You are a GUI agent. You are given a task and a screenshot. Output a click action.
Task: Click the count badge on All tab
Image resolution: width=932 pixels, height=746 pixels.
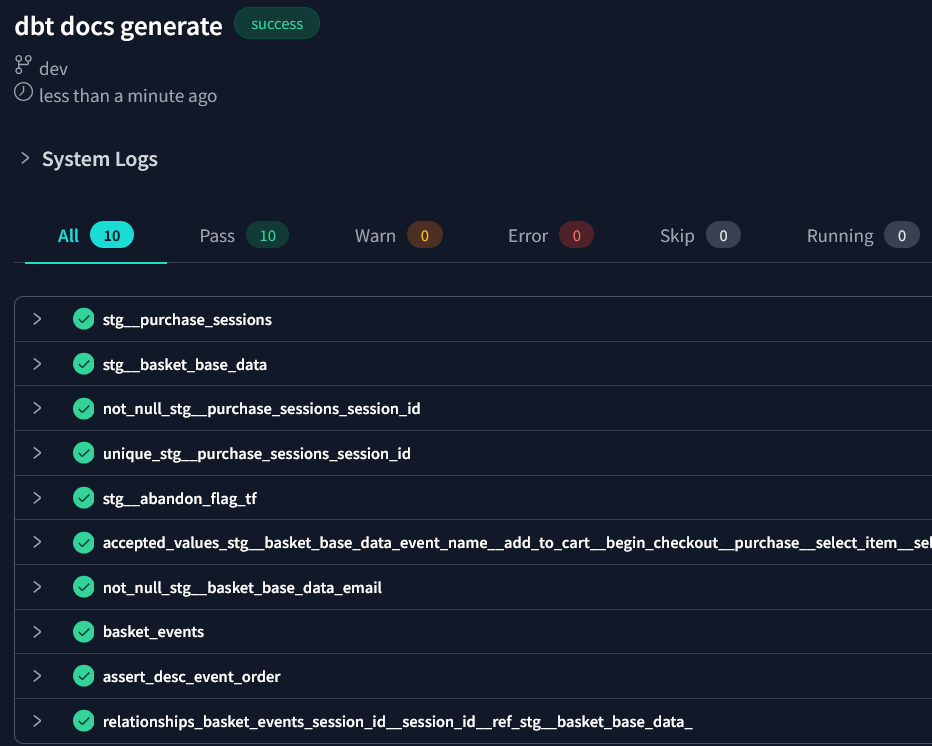(112, 235)
